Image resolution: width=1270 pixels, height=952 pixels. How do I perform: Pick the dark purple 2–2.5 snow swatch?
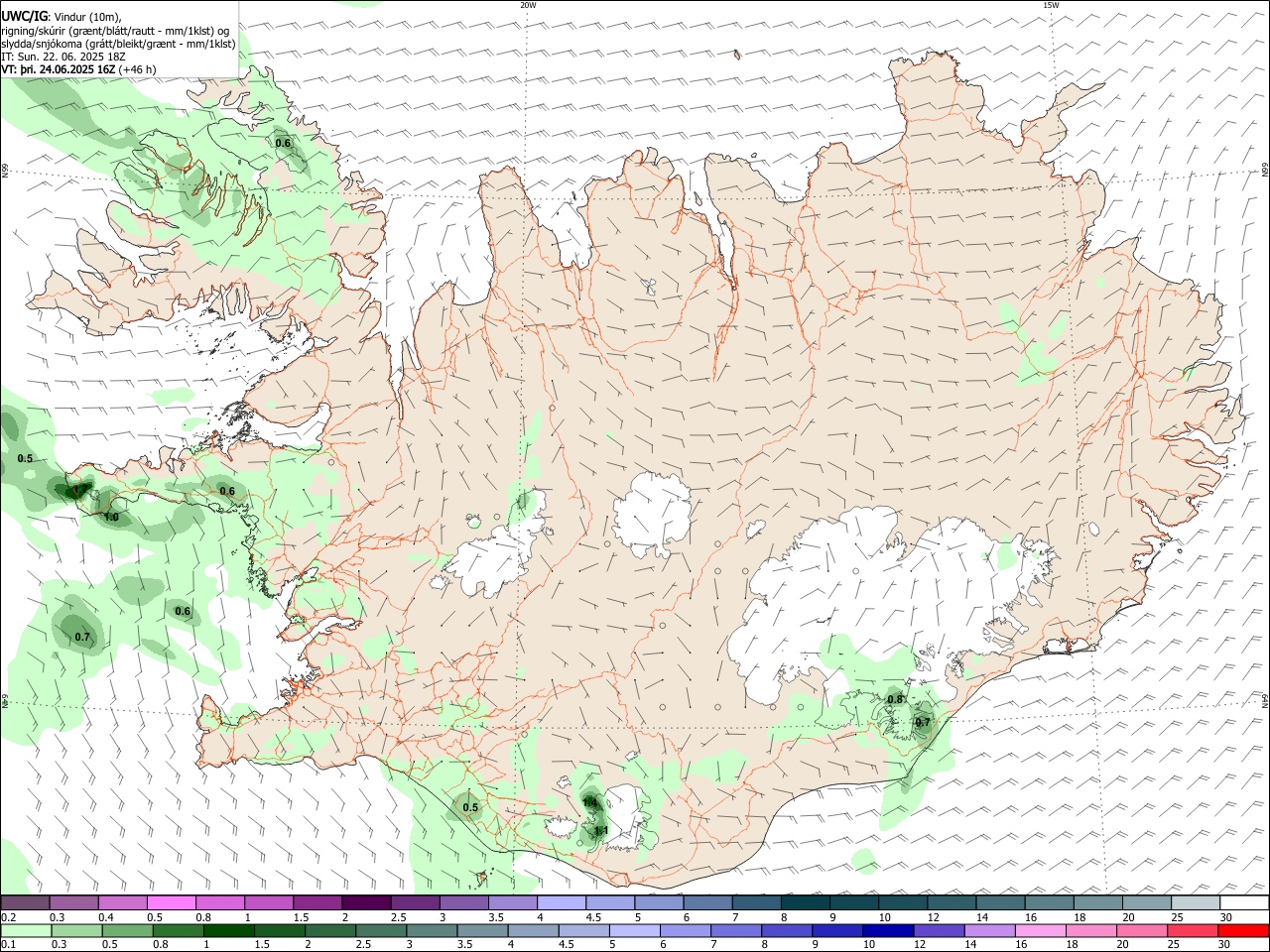pos(366,902)
